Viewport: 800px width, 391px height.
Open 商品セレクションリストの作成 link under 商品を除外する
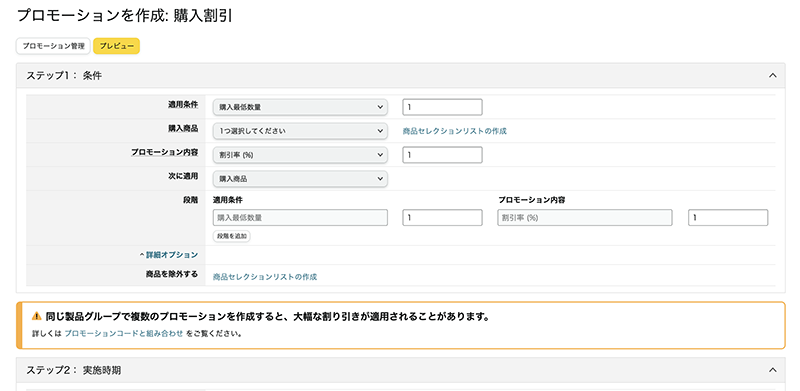pos(265,277)
